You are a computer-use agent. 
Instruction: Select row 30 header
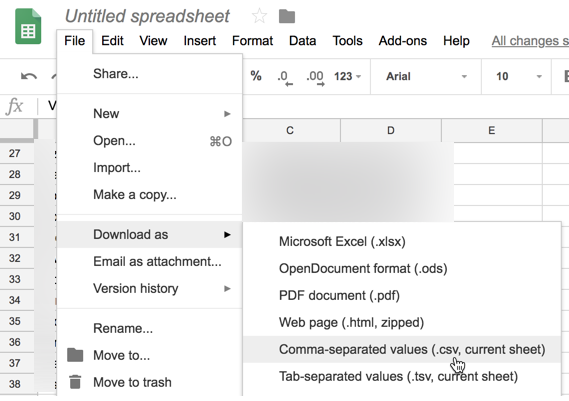[17, 216]
